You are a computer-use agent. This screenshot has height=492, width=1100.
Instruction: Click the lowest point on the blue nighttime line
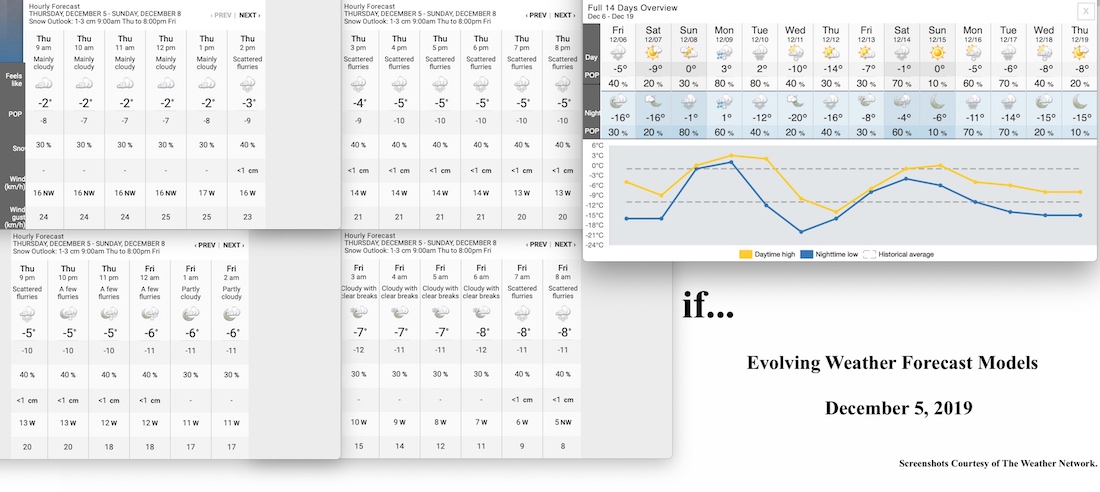800,231
